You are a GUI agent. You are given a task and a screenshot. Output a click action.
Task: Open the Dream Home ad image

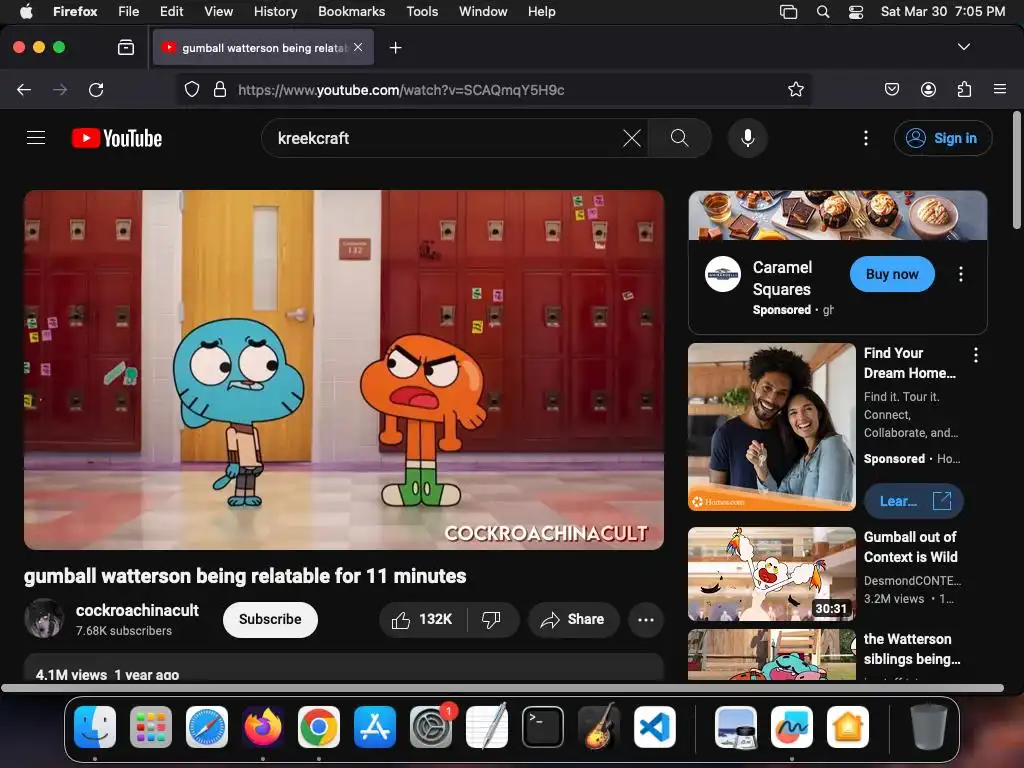pos(772,426)
